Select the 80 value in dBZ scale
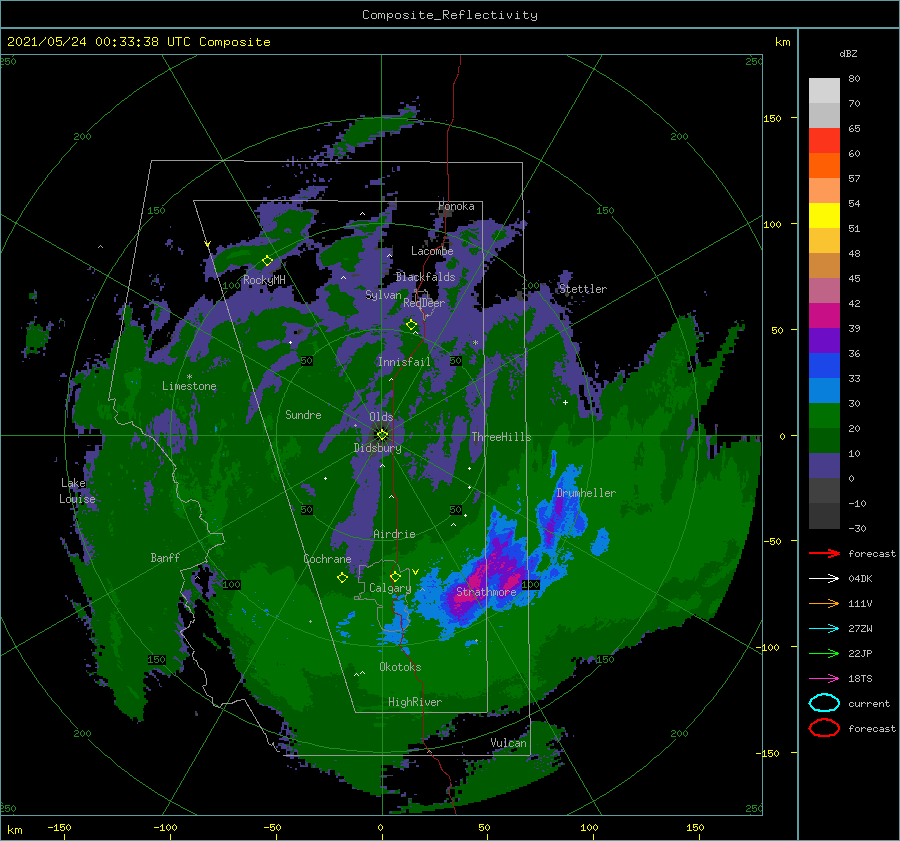 [x=854, y=79]
